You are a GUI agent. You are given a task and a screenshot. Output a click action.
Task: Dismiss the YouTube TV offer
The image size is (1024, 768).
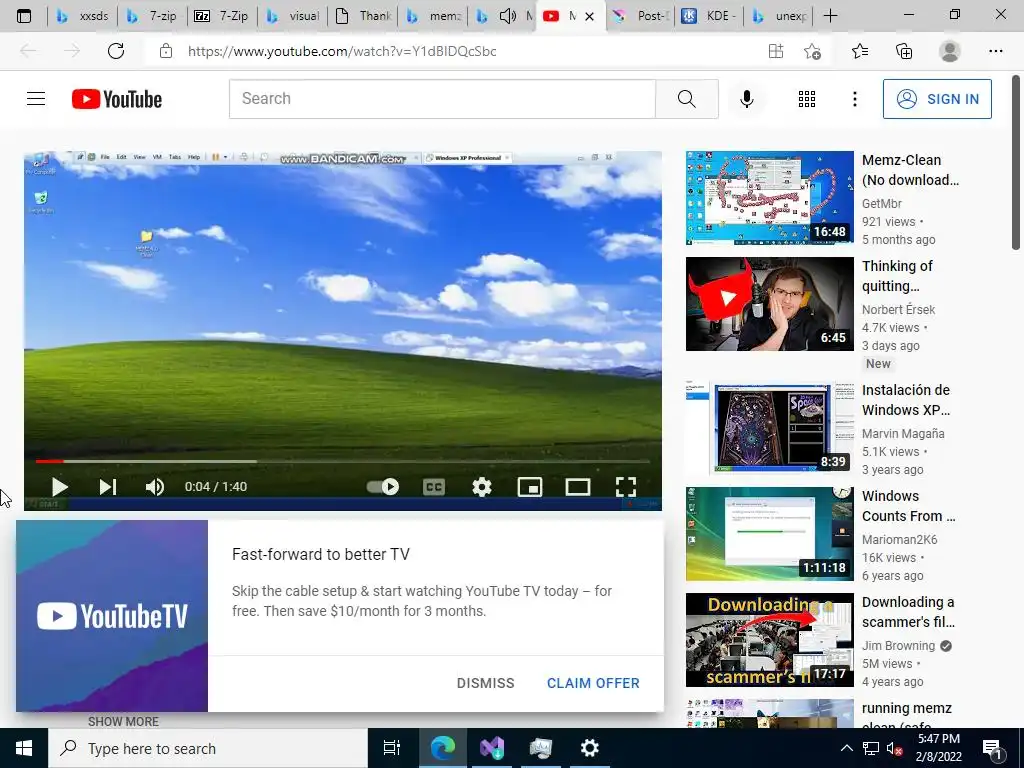pos(485,683)
